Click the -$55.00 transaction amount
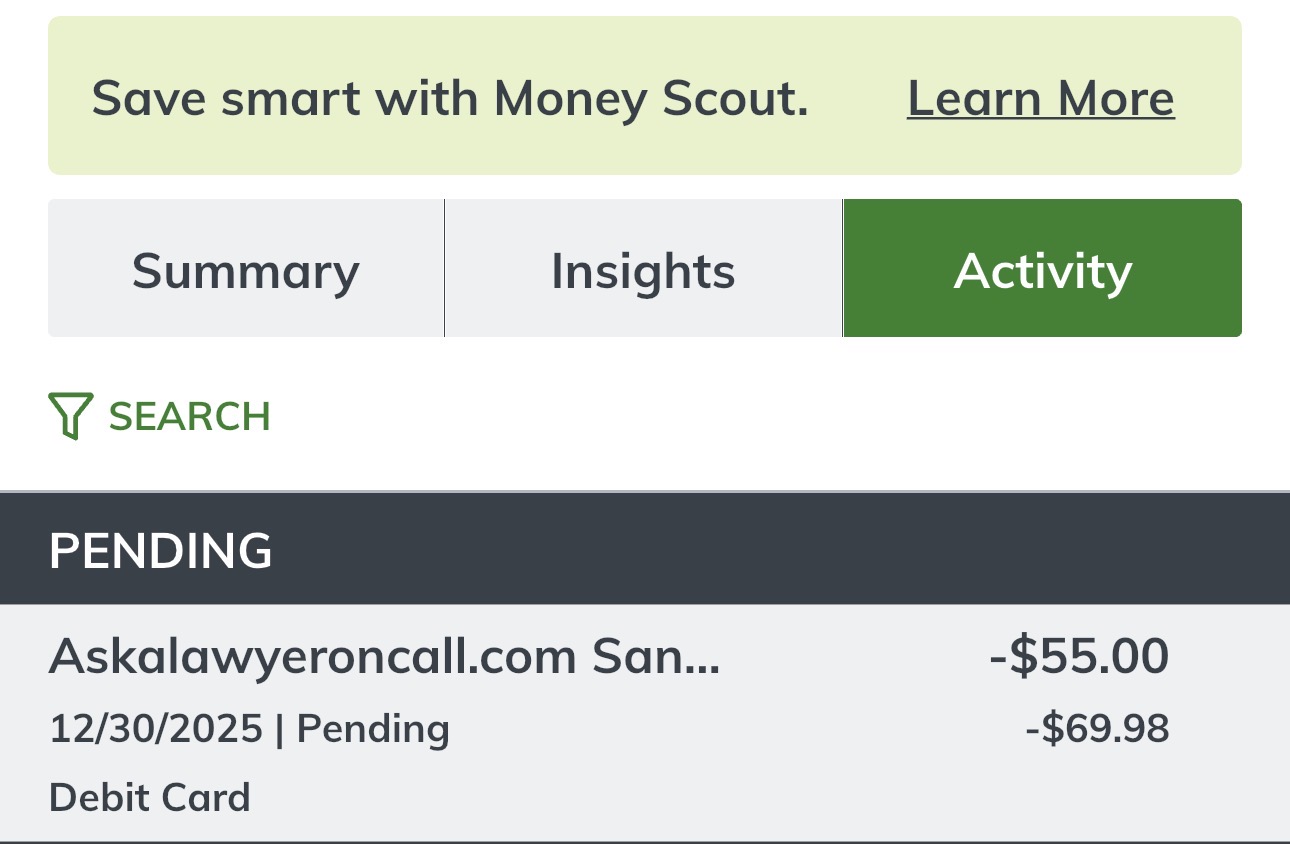 [x=1078, y=657]
